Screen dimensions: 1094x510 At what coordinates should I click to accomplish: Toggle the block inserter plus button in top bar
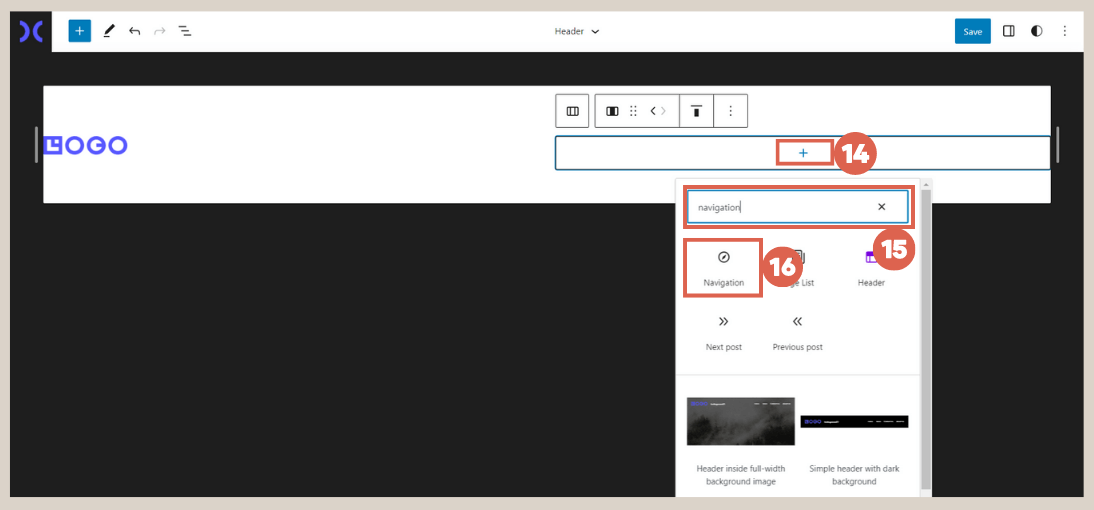(80, 31)
